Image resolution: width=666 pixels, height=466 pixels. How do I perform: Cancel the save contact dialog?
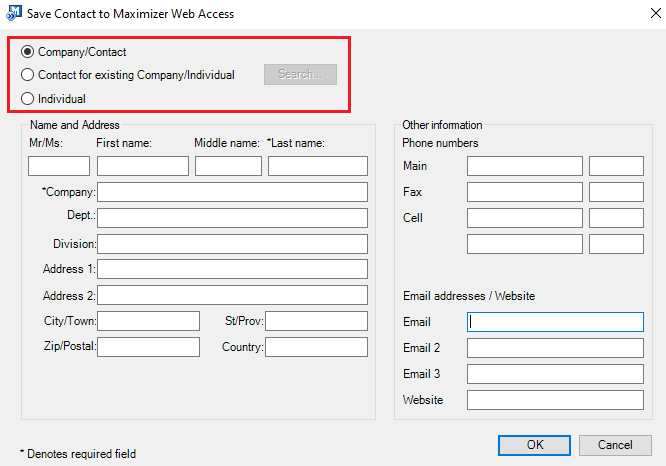point(615,445)
